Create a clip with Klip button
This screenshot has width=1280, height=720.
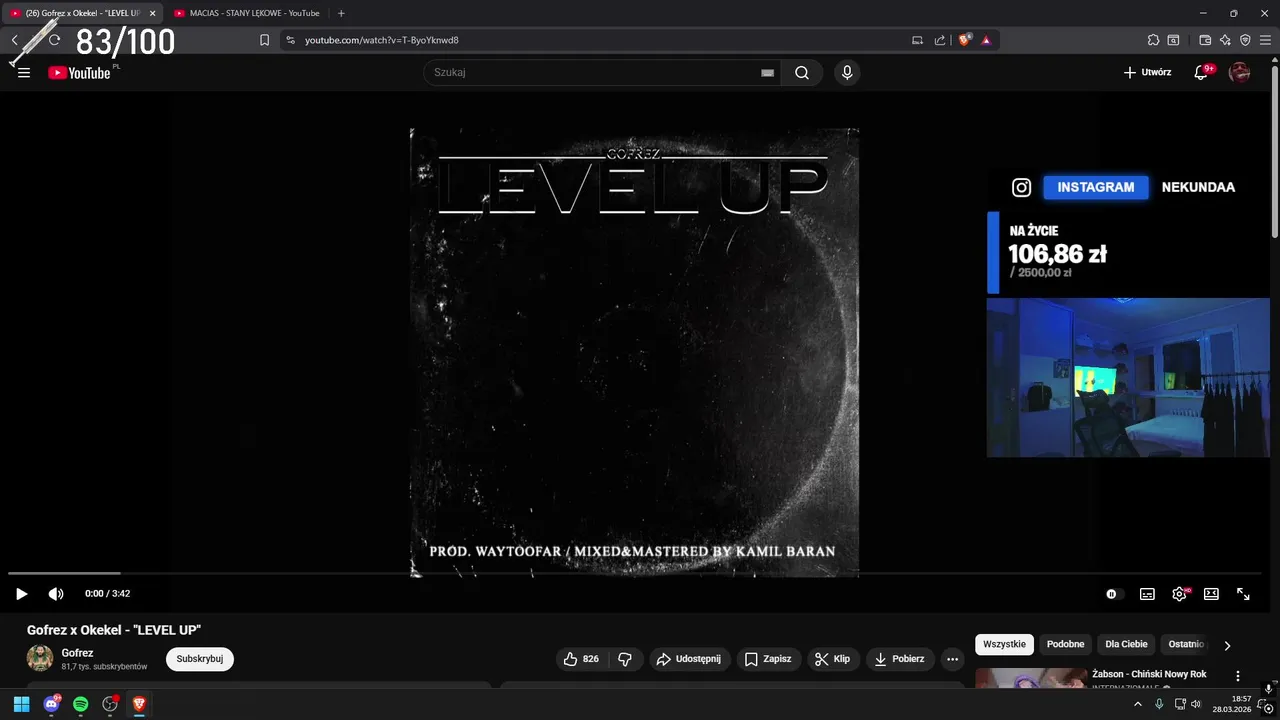click(x=833, y=659)
